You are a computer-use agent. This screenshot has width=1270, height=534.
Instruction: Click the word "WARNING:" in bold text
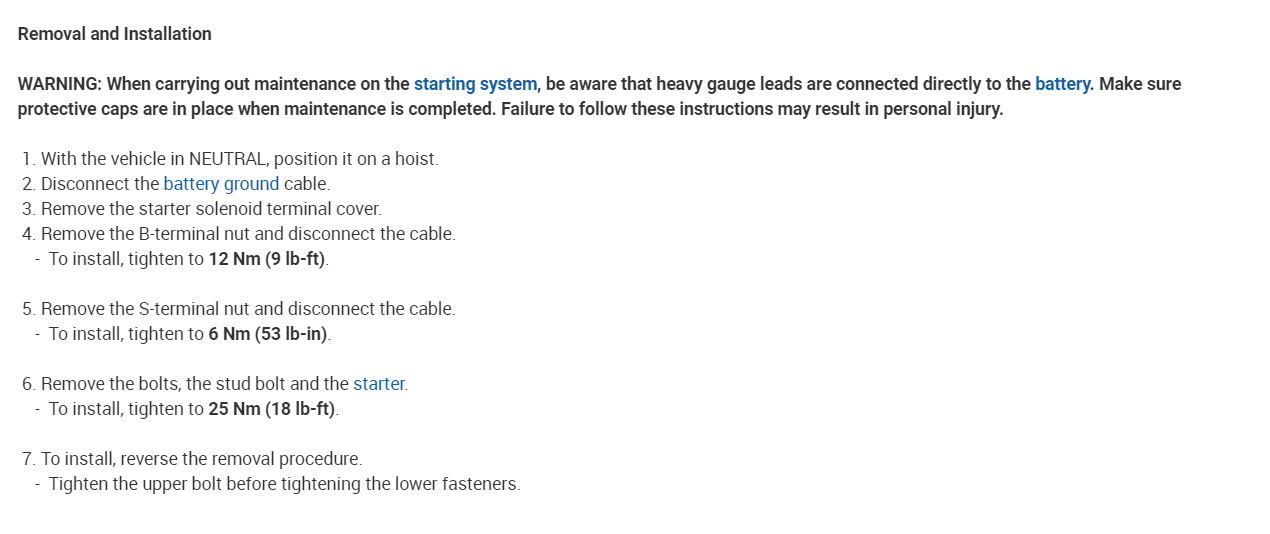pyautogui.click(x=60, y=84)
